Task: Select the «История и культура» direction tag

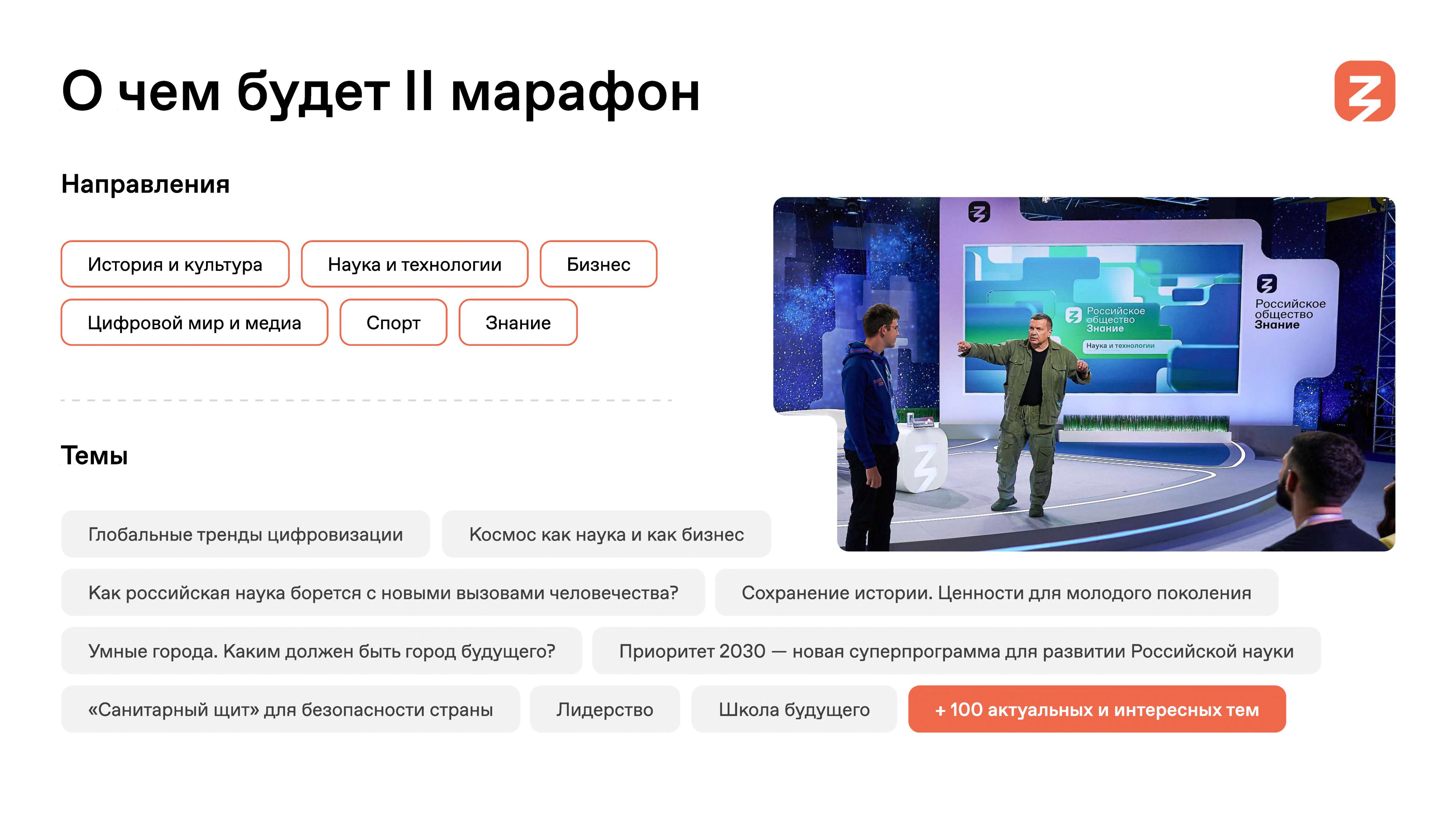Action: point(175,264)
